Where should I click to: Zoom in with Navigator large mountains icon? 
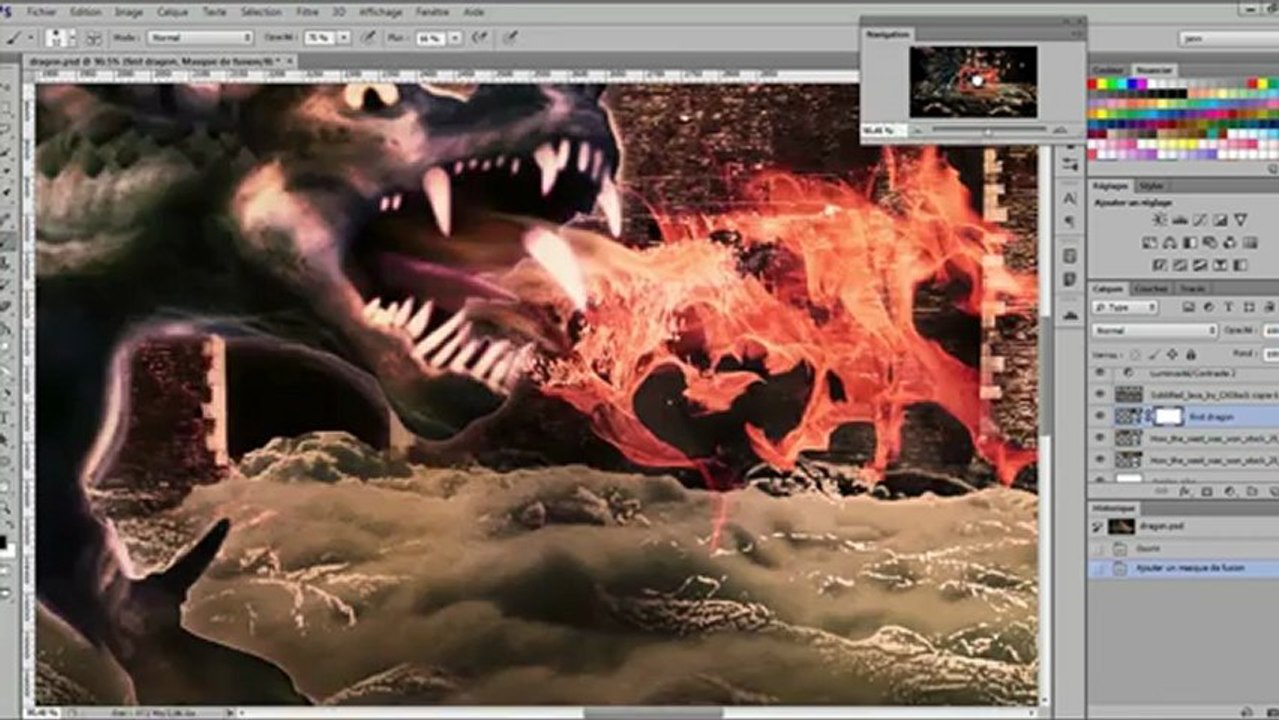point(1060,130)
